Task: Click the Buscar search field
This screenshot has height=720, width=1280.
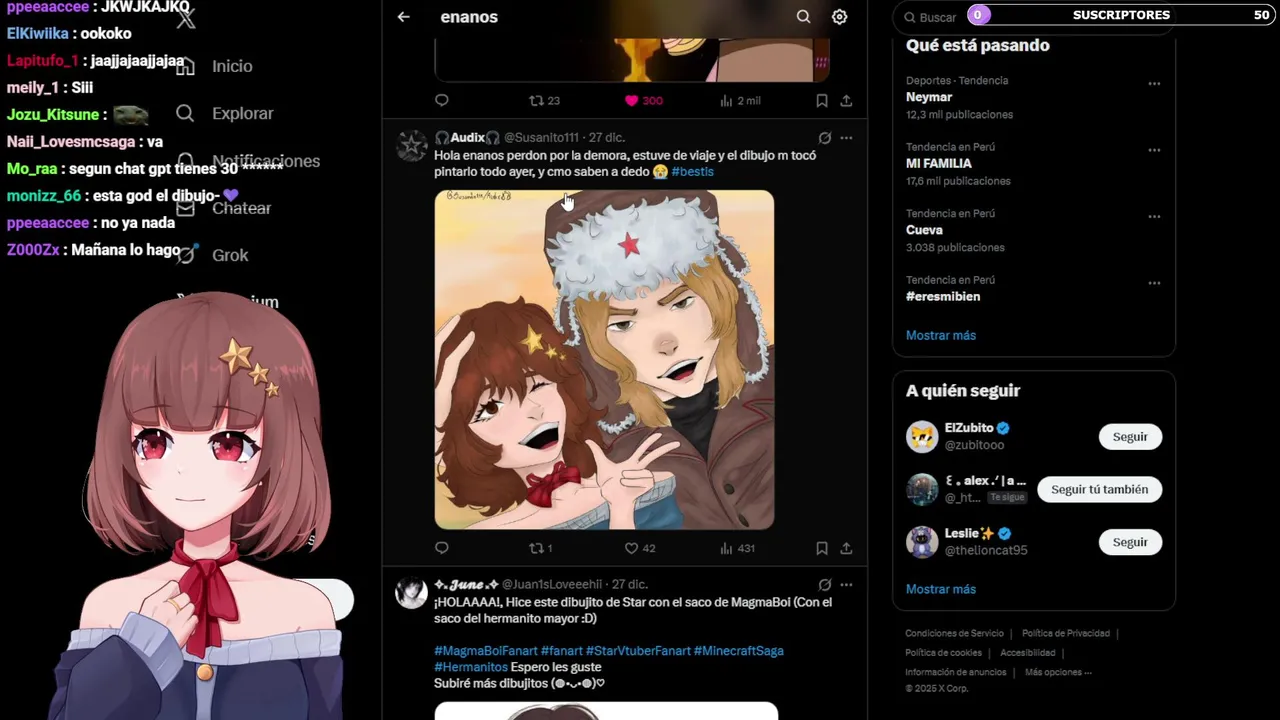Action: click(x=930, y=17)
